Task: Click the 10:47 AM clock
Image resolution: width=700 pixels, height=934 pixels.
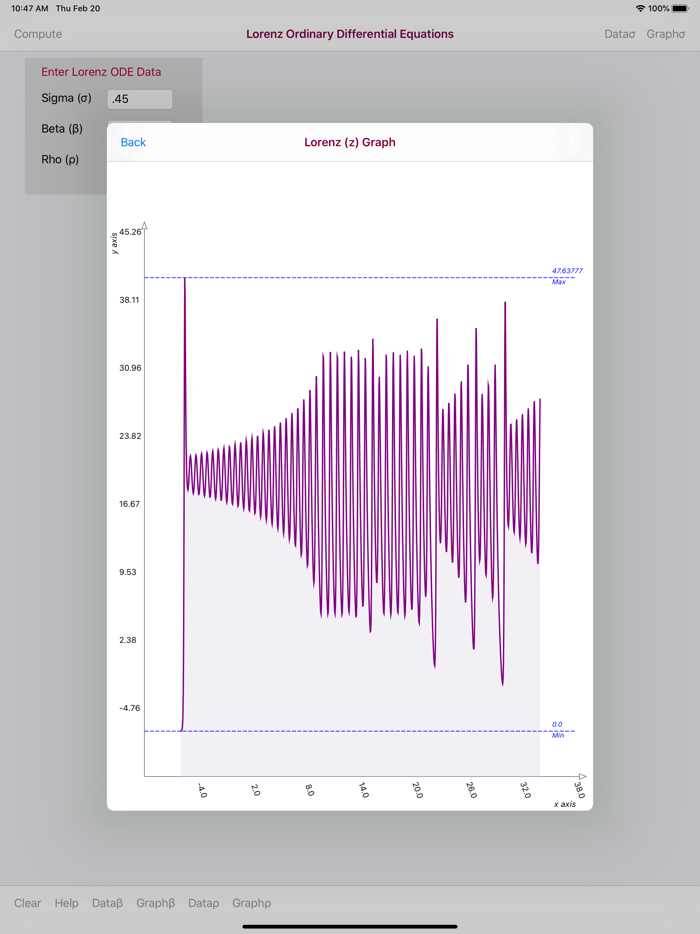Action: point(30,8)
